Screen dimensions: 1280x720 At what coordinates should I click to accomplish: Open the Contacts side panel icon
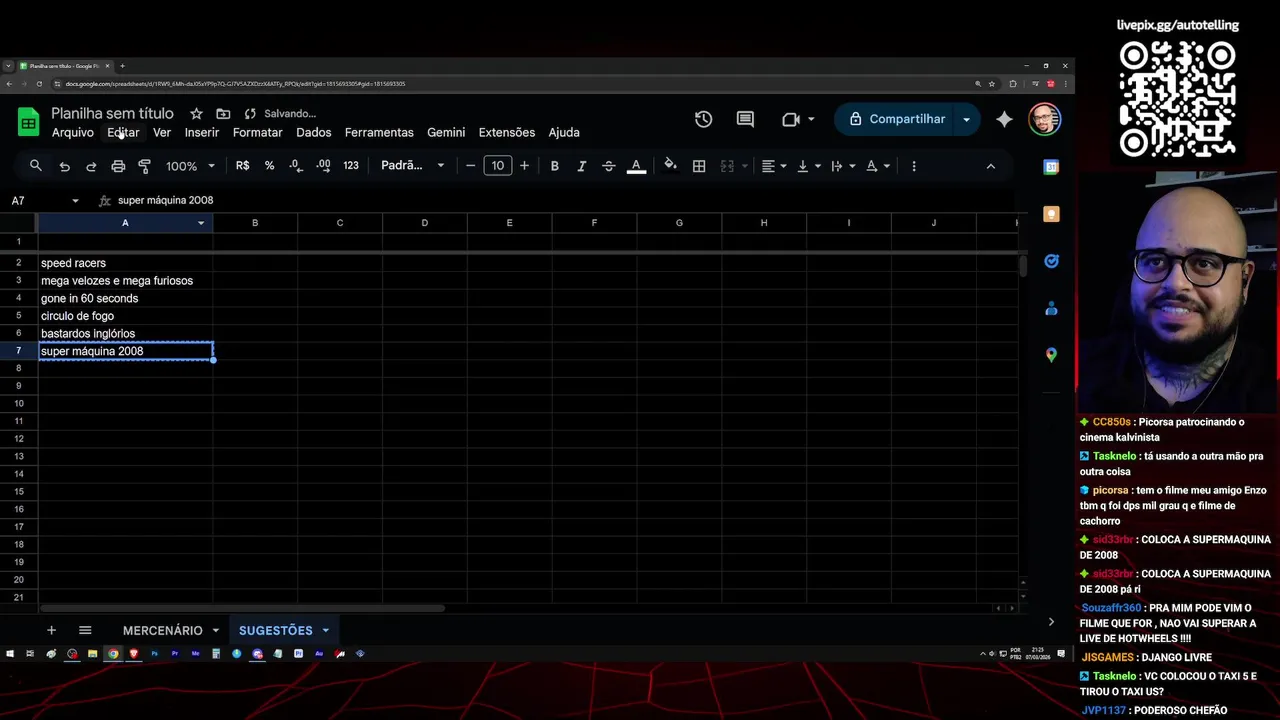tap(1051, 309)
